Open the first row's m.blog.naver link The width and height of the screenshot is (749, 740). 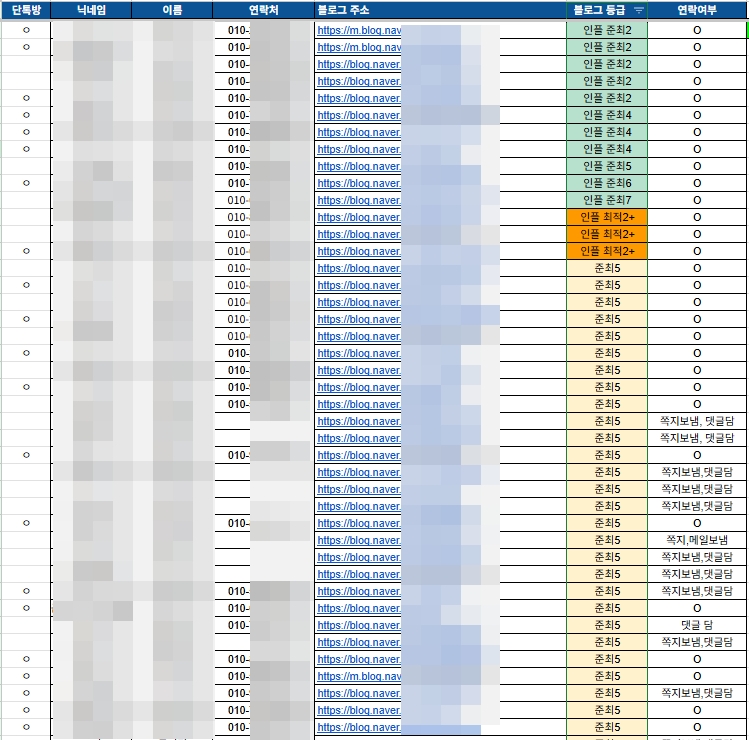pyautogui.click(x=359, y=30)
